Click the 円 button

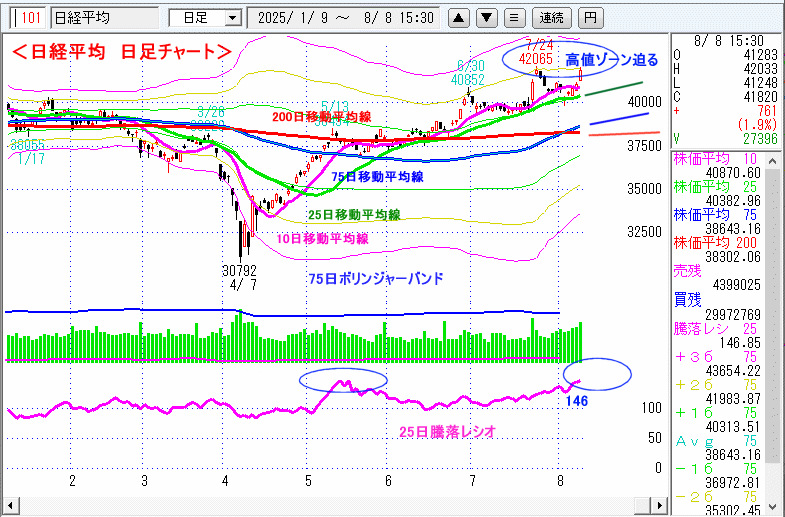[x=591, y=19]
